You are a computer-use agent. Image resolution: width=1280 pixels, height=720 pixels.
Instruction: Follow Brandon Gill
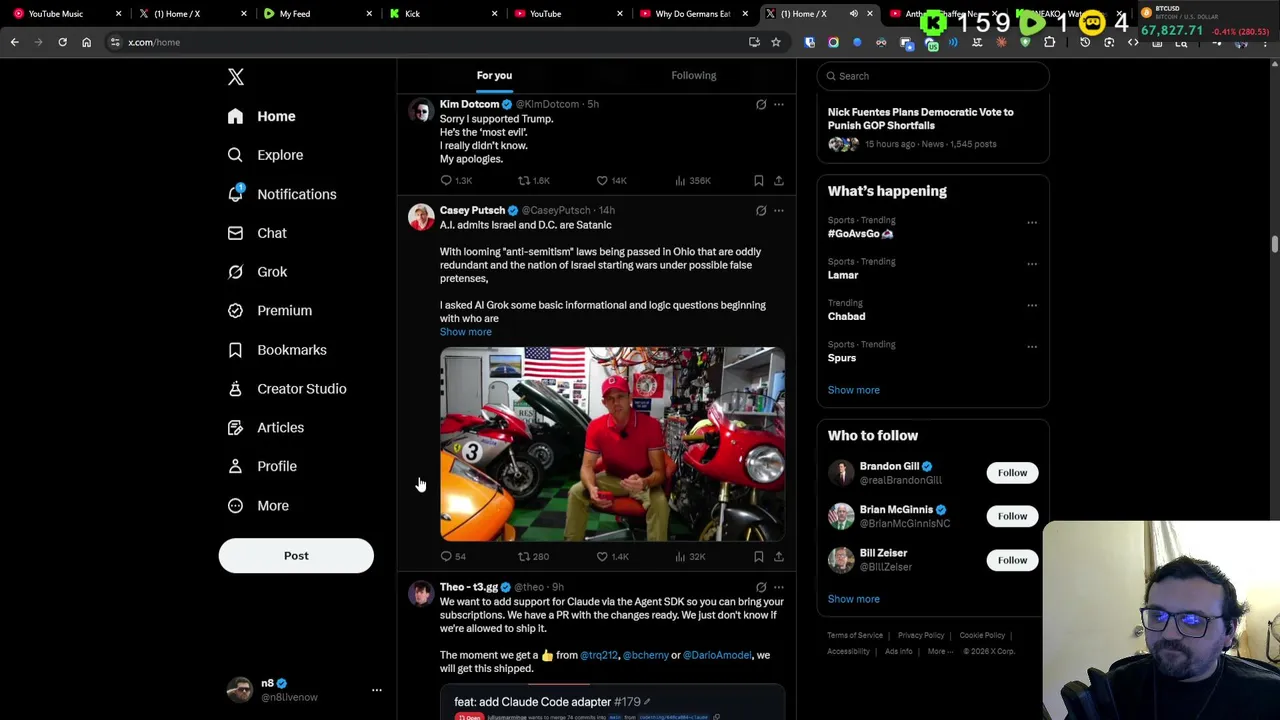[1012, 473]
